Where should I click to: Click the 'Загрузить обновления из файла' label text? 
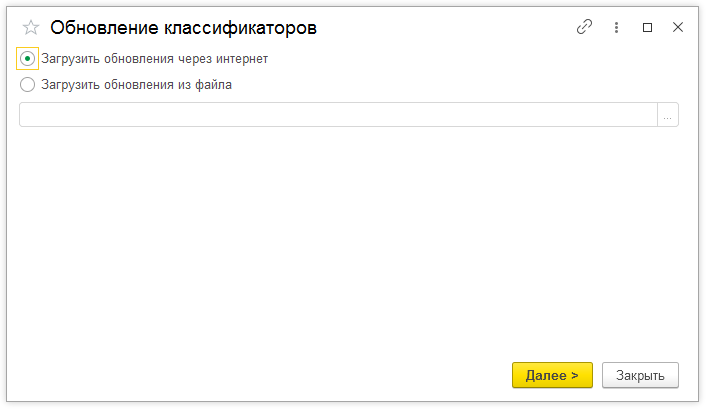(x=136, y=85)
